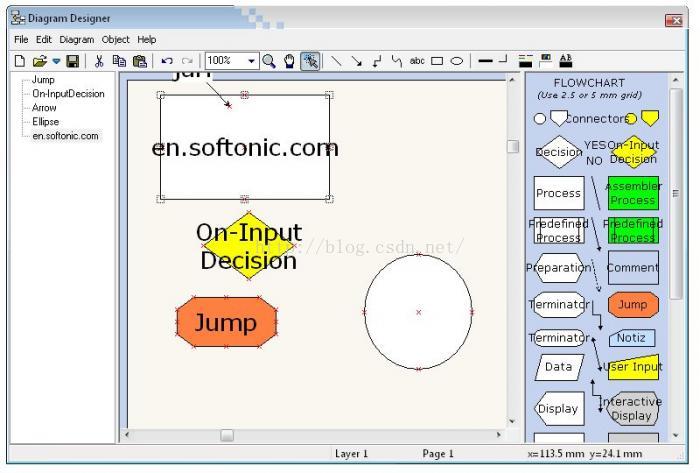Image resolution: width=700 pixels, height=473 pixels.
Task: Select the abc text tool
Action: pos(417,61)
